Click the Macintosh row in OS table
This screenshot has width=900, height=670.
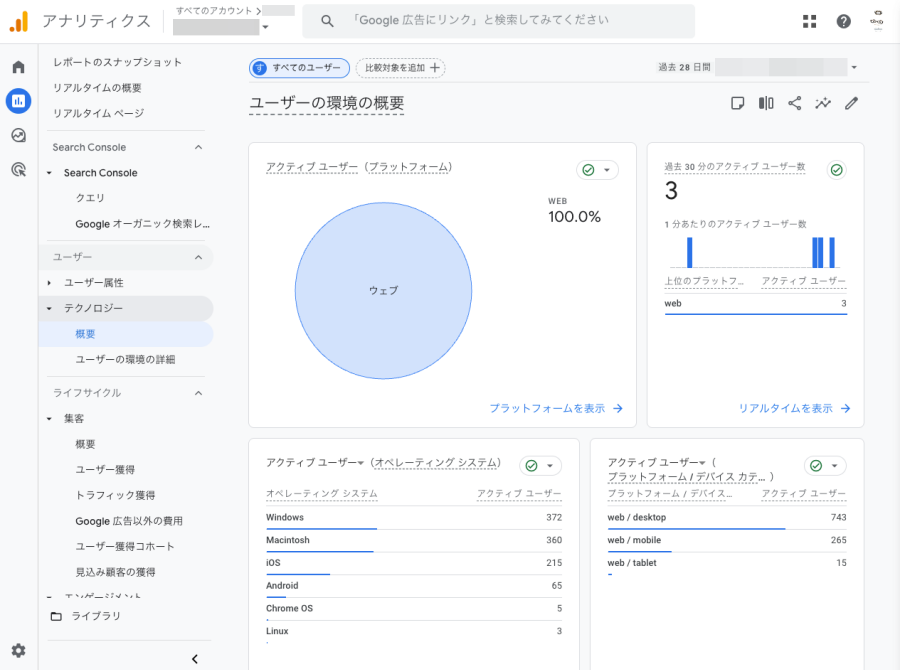click(x=414, y=540)
